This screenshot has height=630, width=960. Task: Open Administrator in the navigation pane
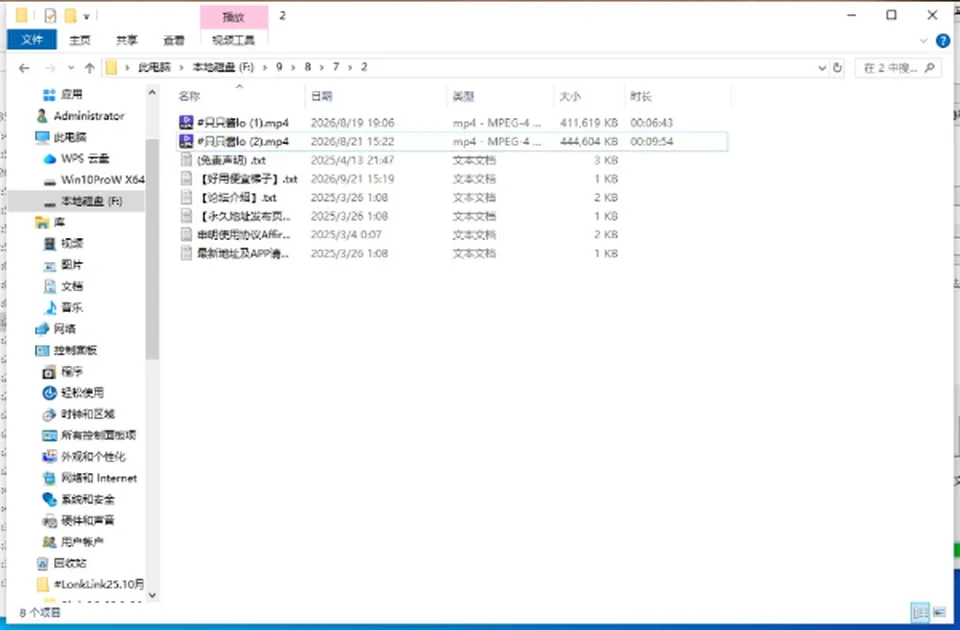[x=89, y=116]
